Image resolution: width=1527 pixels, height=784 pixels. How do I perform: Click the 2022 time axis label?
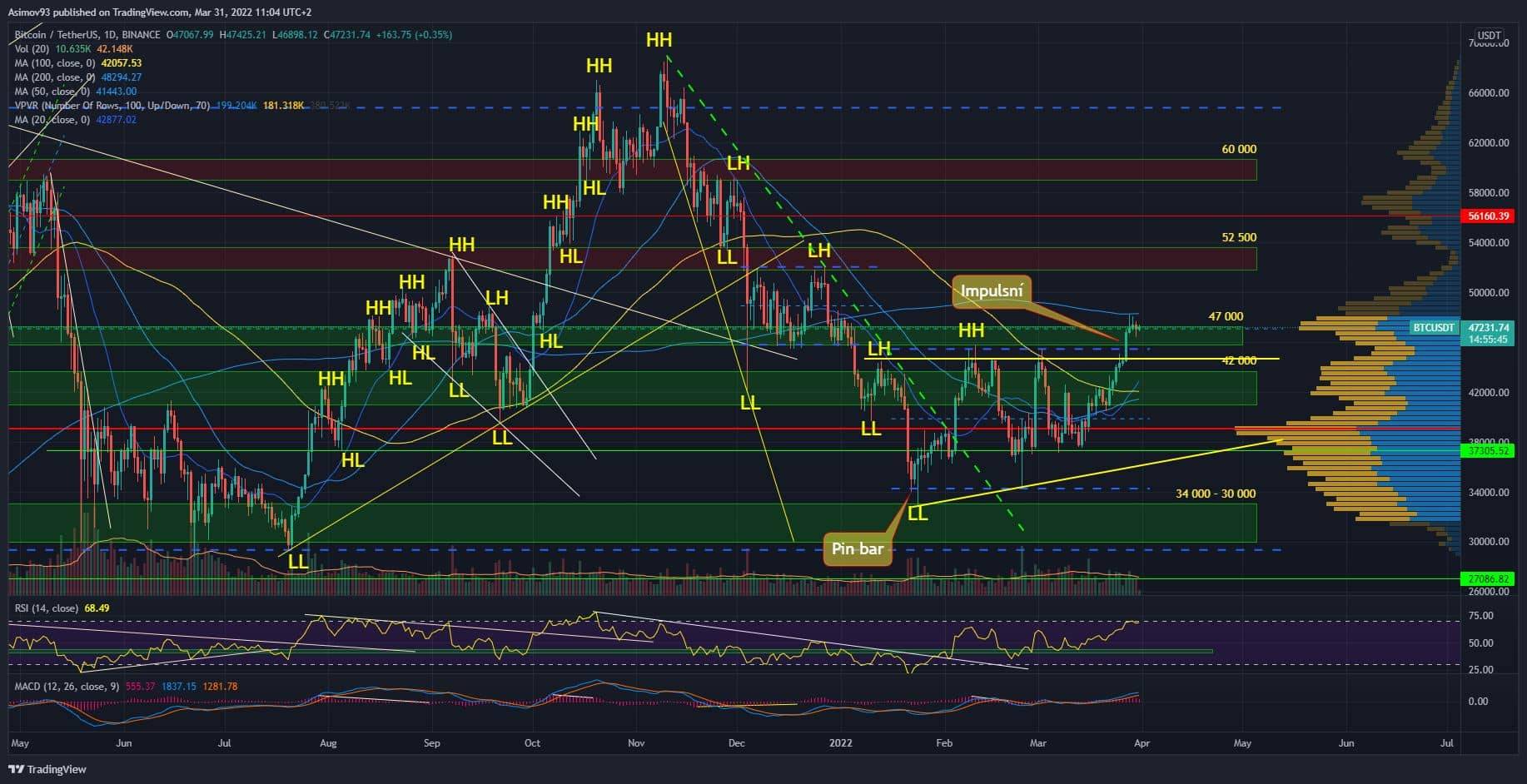(841, 743)
